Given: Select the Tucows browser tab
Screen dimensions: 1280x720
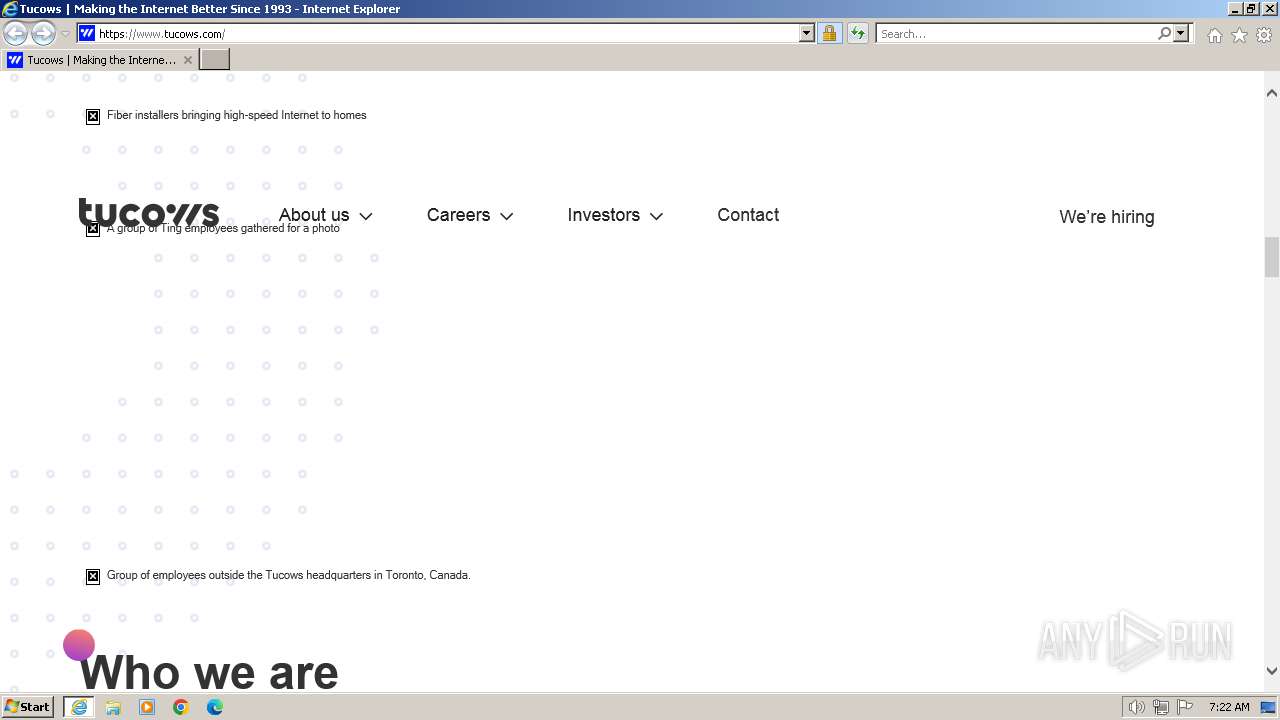Looking at the screenshot, I should (100, 60).
